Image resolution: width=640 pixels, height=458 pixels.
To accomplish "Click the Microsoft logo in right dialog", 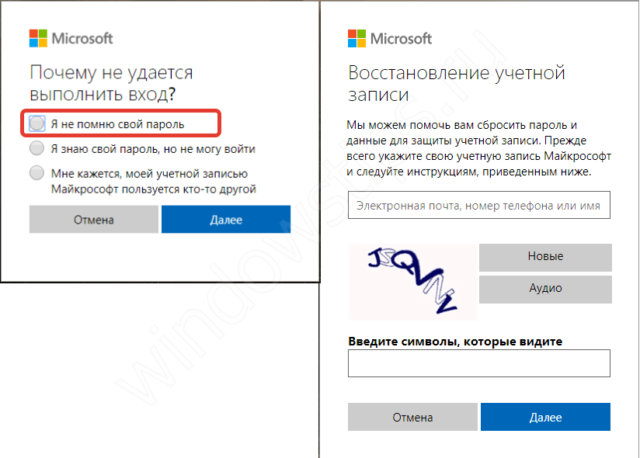I will pos(390,38).
